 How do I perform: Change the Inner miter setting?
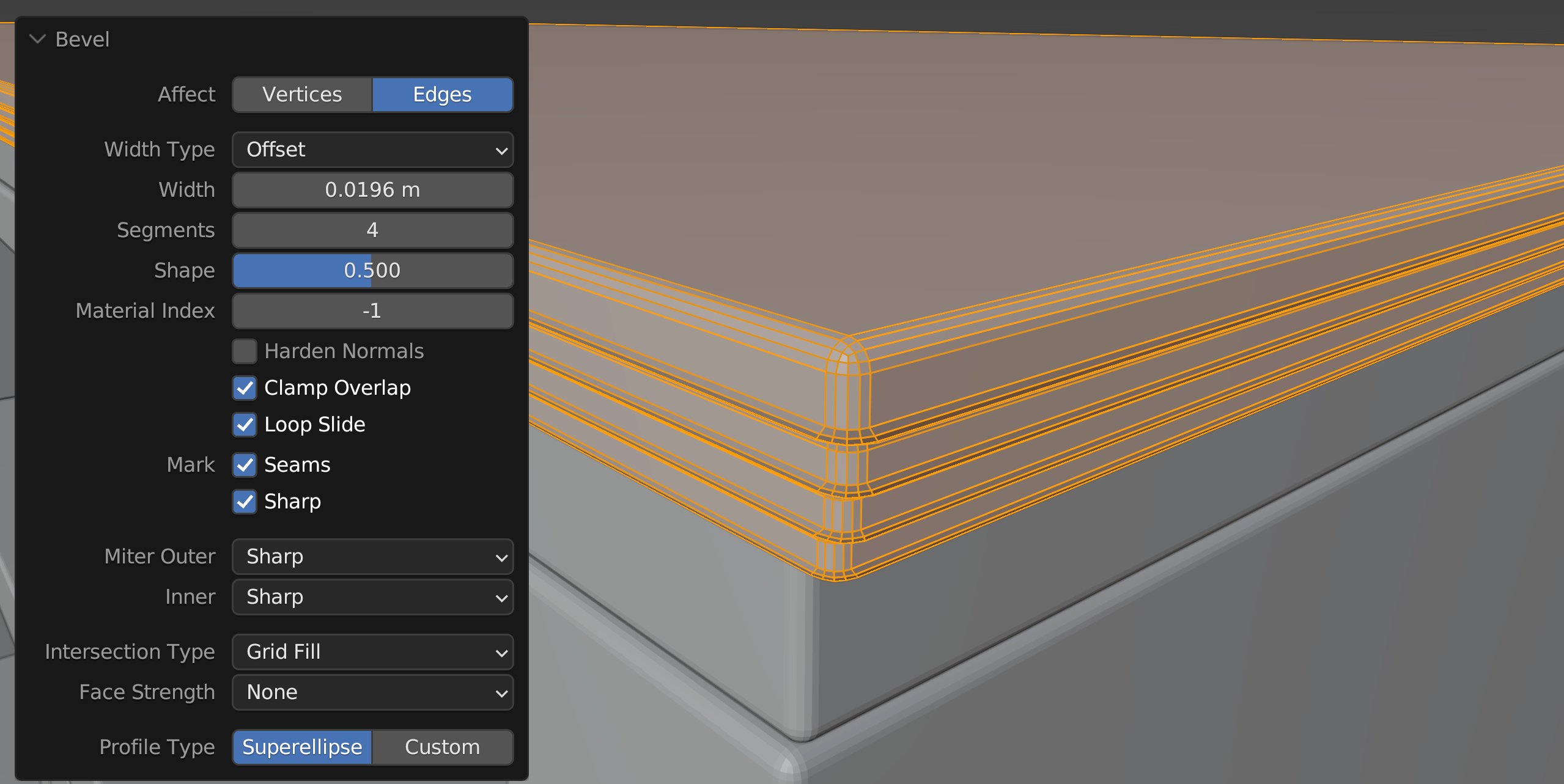tap(372, 597)
